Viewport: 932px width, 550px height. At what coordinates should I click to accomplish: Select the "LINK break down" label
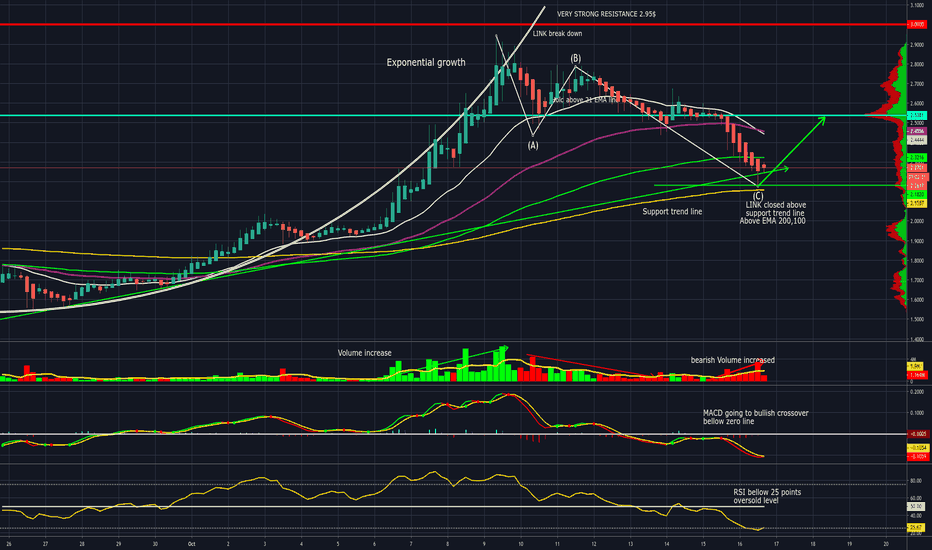point(557,33)
